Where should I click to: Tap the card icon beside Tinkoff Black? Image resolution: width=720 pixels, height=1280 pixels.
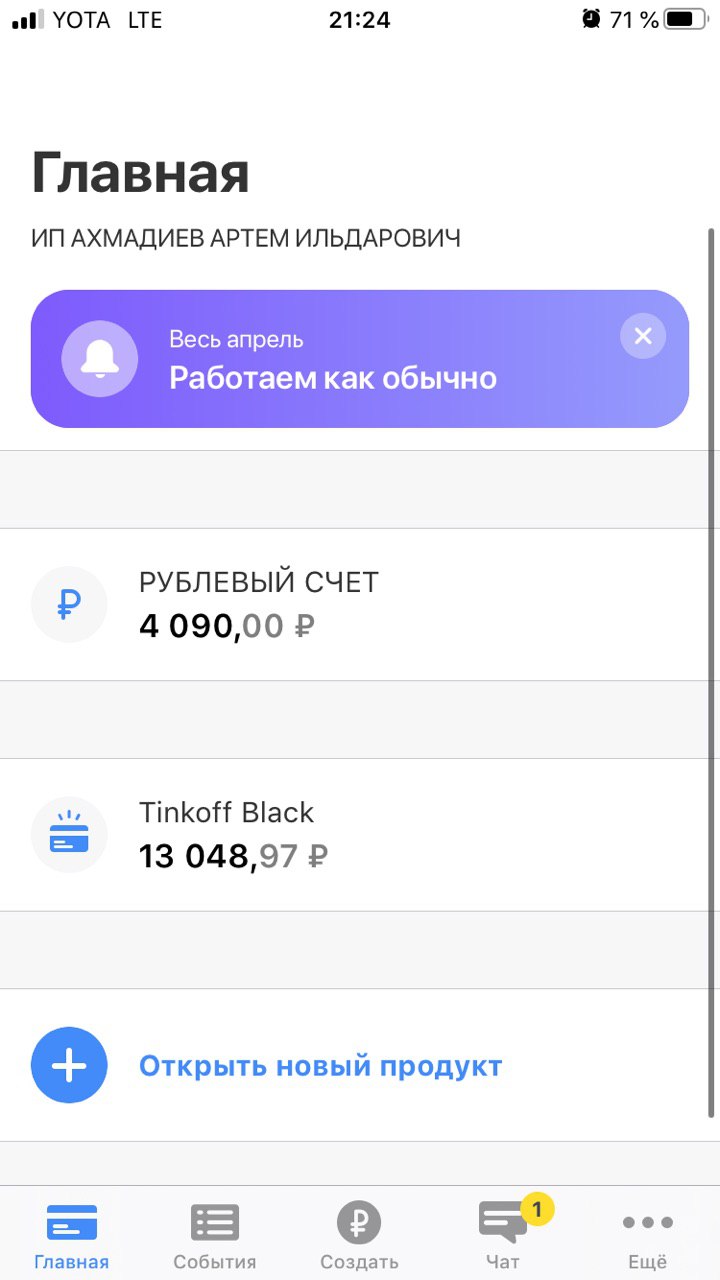click(x=69, y=835)
